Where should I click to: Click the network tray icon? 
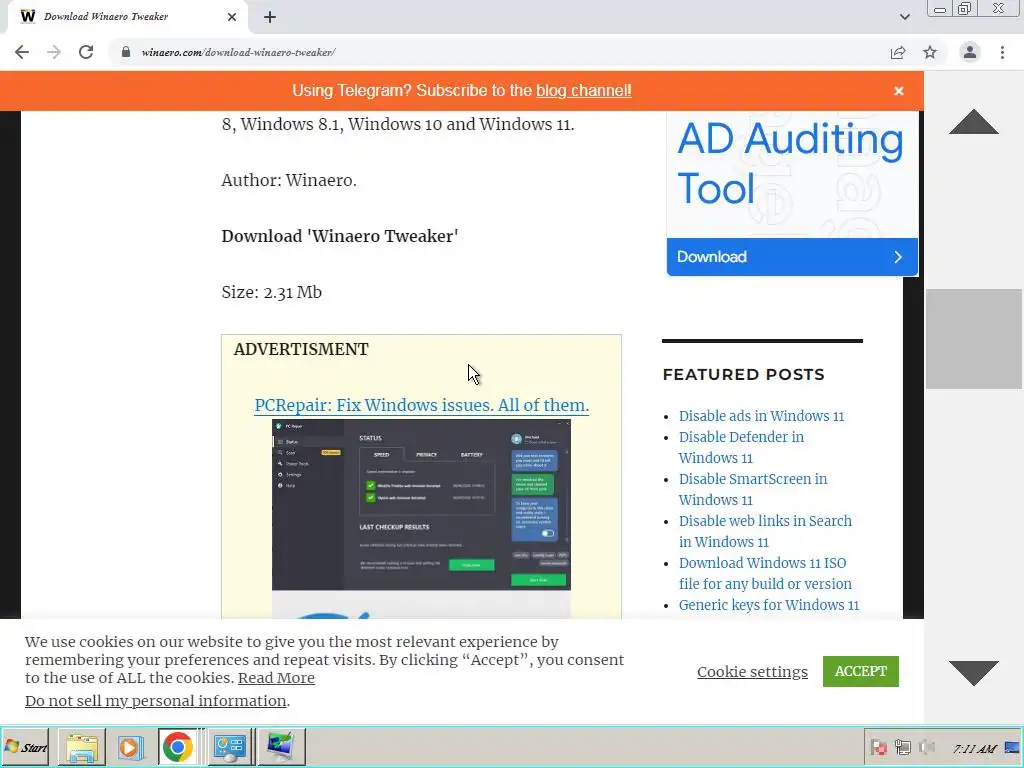coord(903,748)
